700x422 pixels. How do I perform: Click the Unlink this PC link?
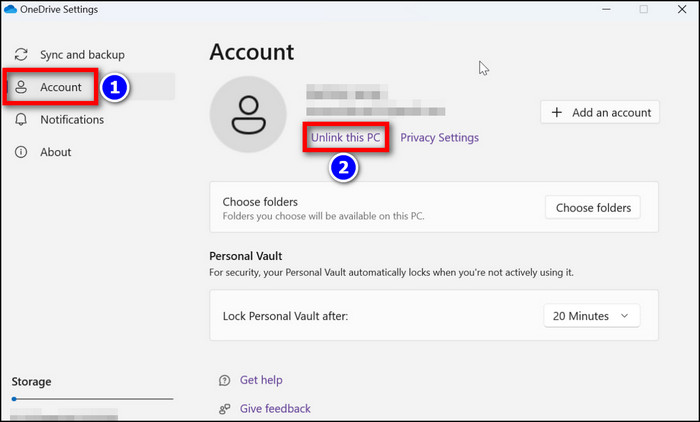tap(346, 138)
